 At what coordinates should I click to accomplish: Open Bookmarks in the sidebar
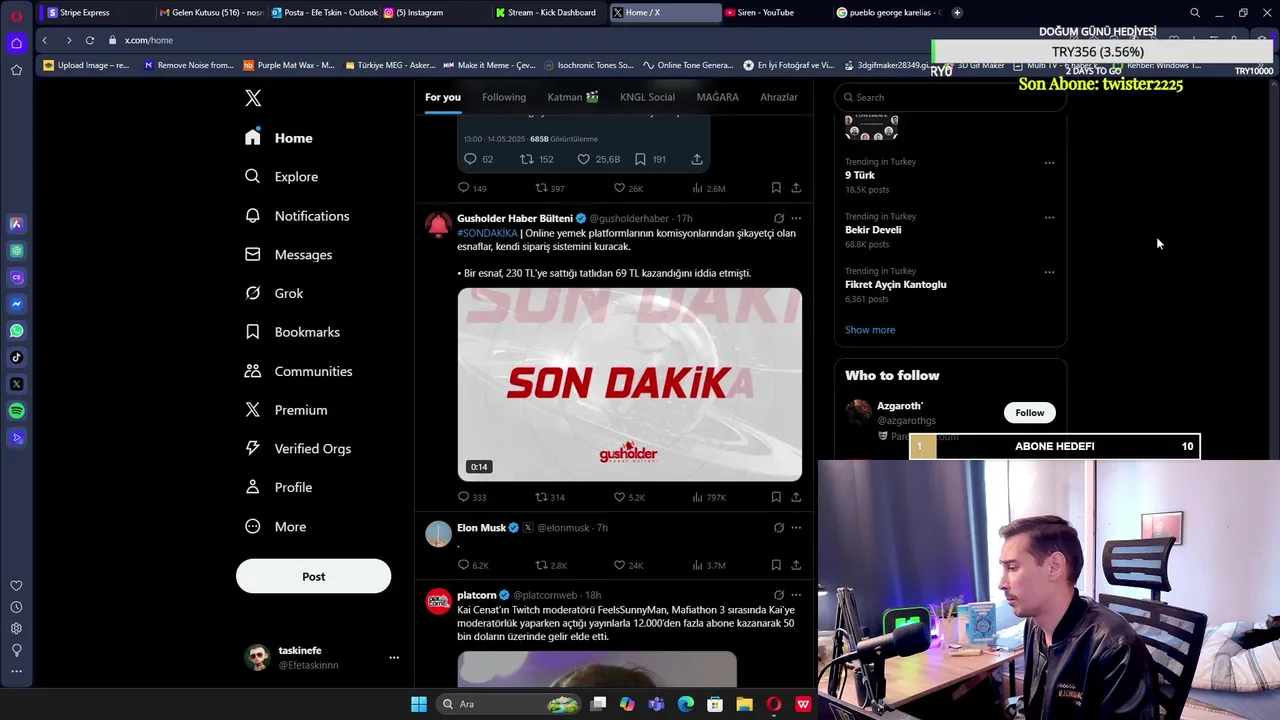tap(292, 332)
